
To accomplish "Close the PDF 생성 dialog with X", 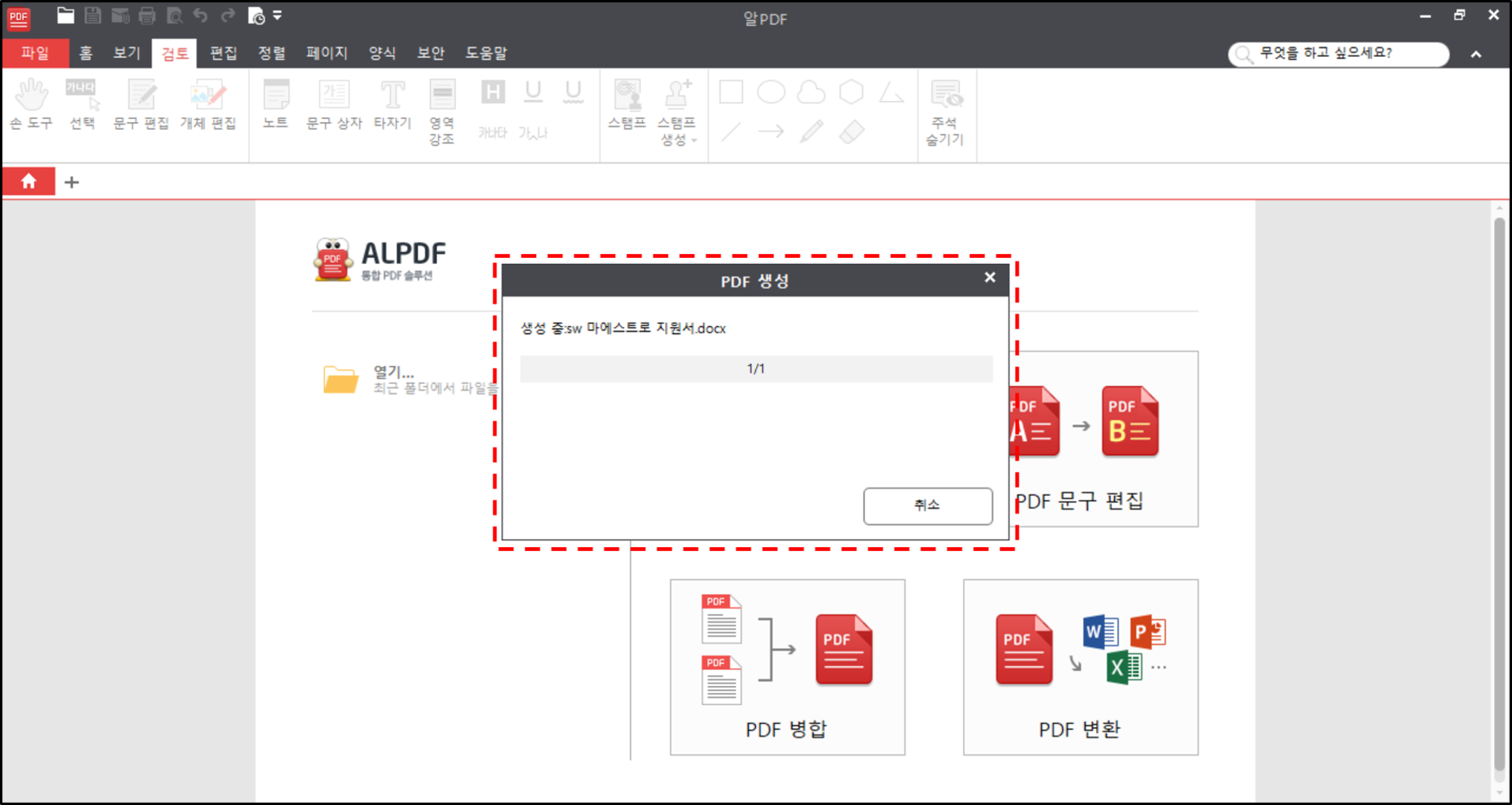I will 990,278.
